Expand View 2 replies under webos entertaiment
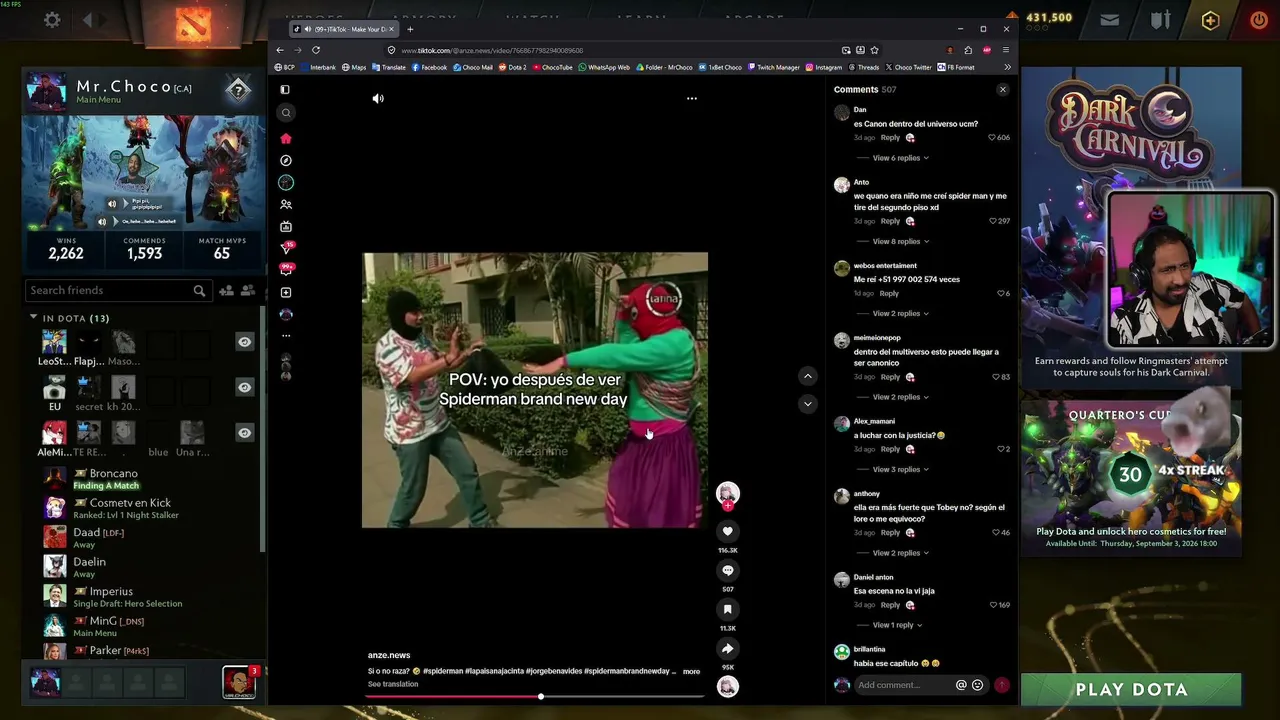This screenshot has height=720, width=1280. point(900,313)
